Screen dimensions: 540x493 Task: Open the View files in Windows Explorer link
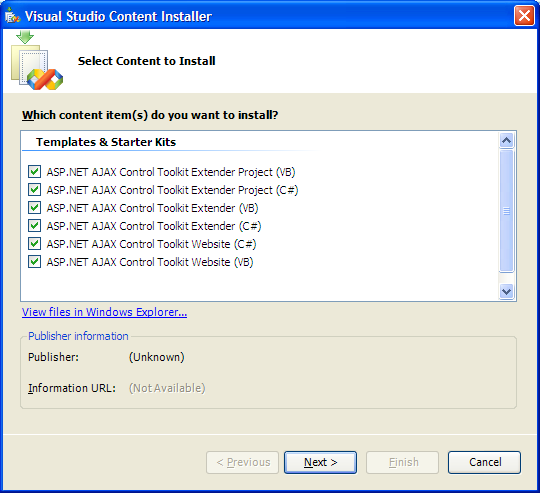(104, 312)
